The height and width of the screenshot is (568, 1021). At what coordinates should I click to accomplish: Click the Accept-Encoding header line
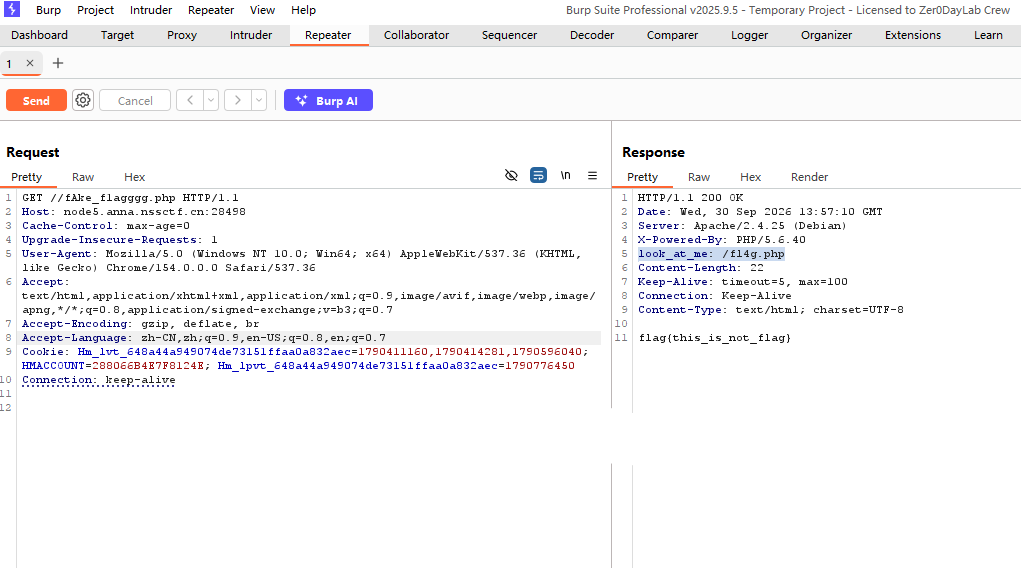tap(140, 324)
